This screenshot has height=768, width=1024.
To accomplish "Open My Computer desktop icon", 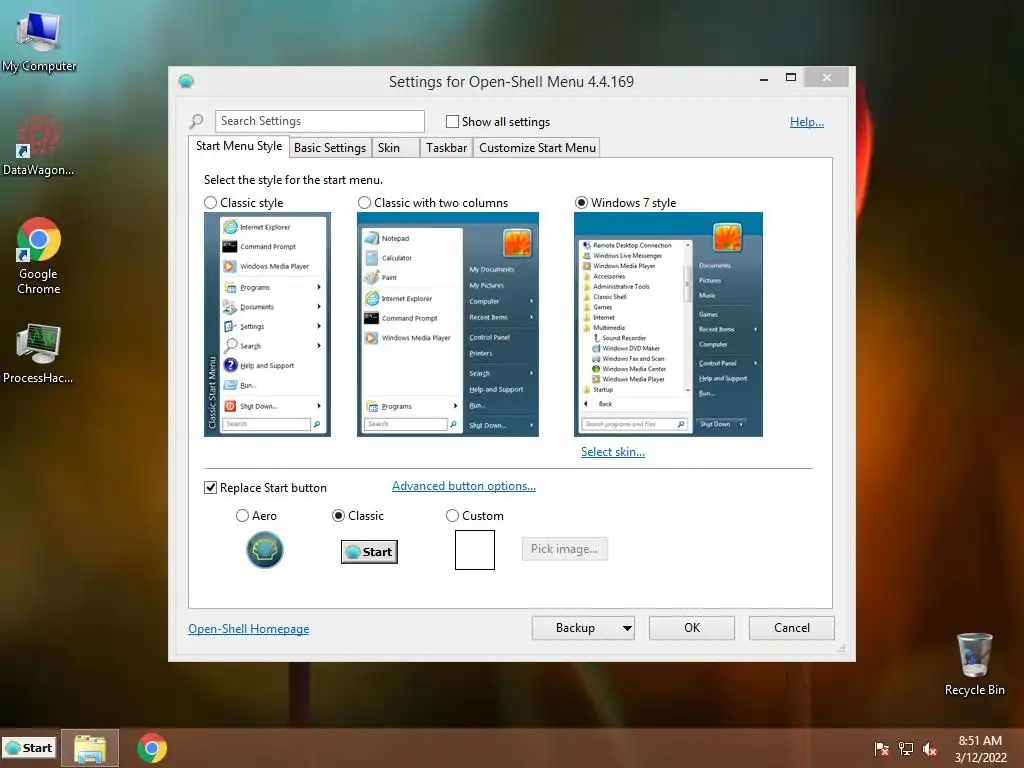I will click(39, 40).
